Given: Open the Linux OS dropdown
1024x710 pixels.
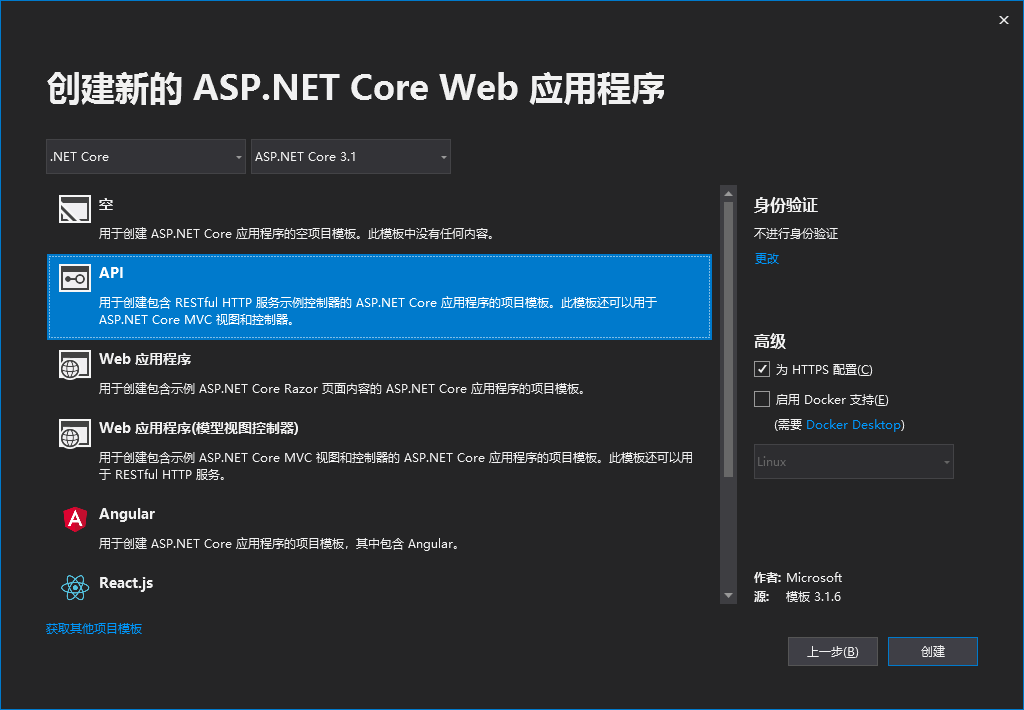Looking at the screenshot, I should [x=853, y=462].
